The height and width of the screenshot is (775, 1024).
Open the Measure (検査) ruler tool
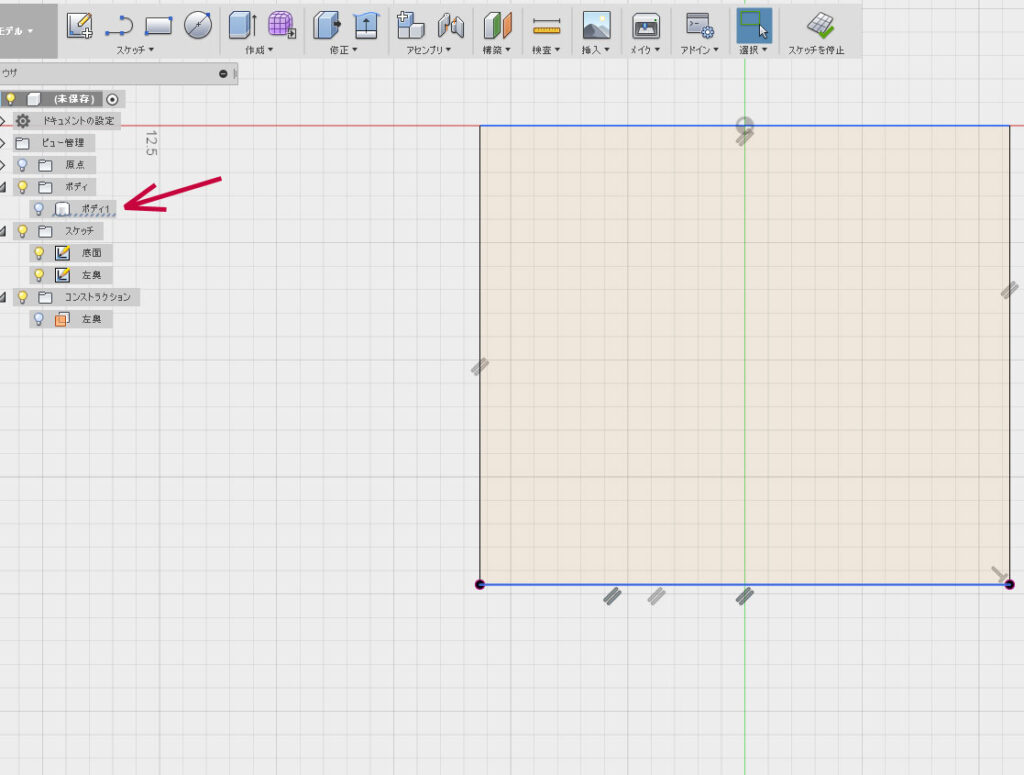point(546,26)
